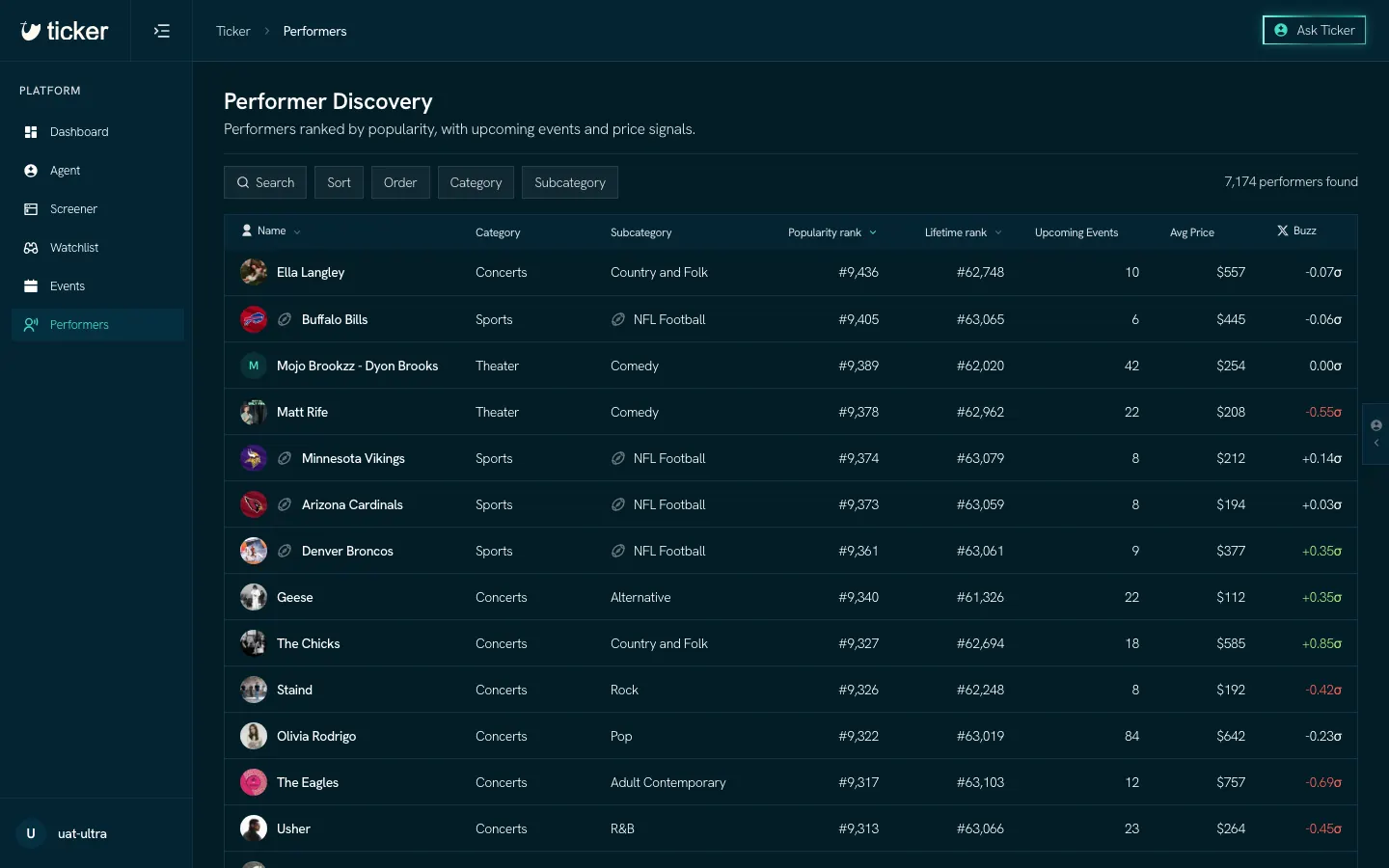The image size is (1389, 868).
Task: Open Ella Langley's avatar
Action: pyautogui.click(x=254, y=272)
